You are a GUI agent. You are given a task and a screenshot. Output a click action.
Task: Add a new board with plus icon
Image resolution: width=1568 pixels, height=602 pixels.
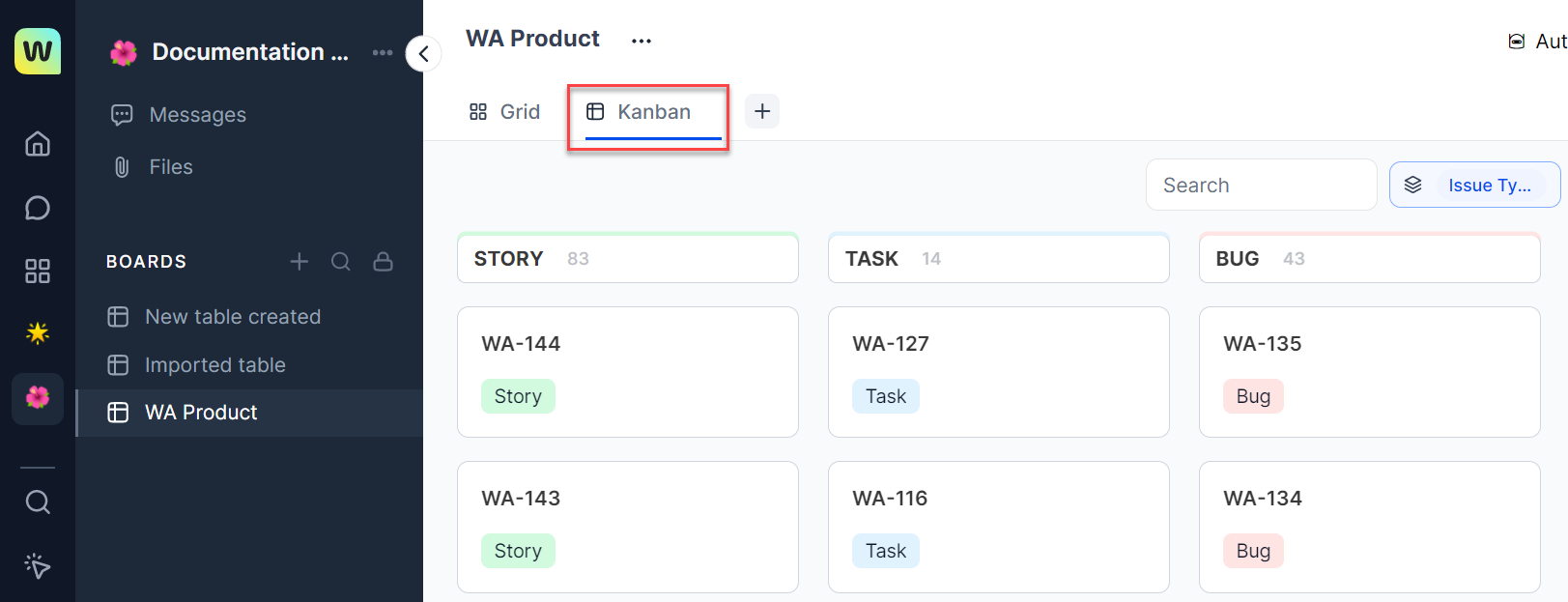click(299, 262)
